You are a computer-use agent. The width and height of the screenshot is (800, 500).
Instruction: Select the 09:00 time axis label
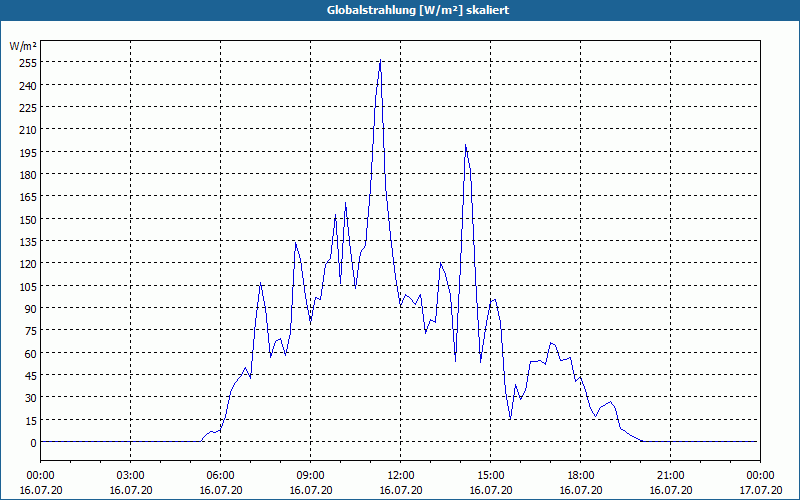(x=310, y=476)
